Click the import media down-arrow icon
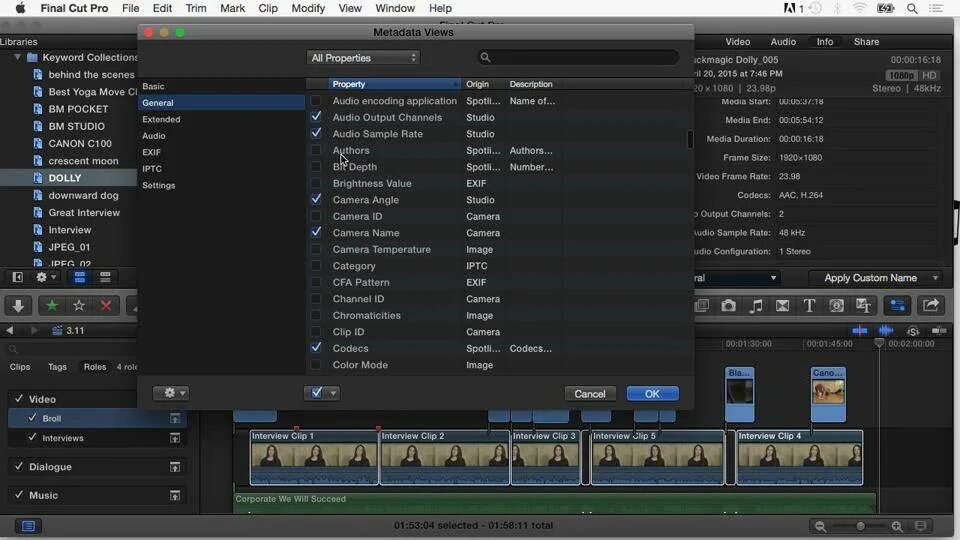Screen dimensions: 960x540 [x=18, y=306]
